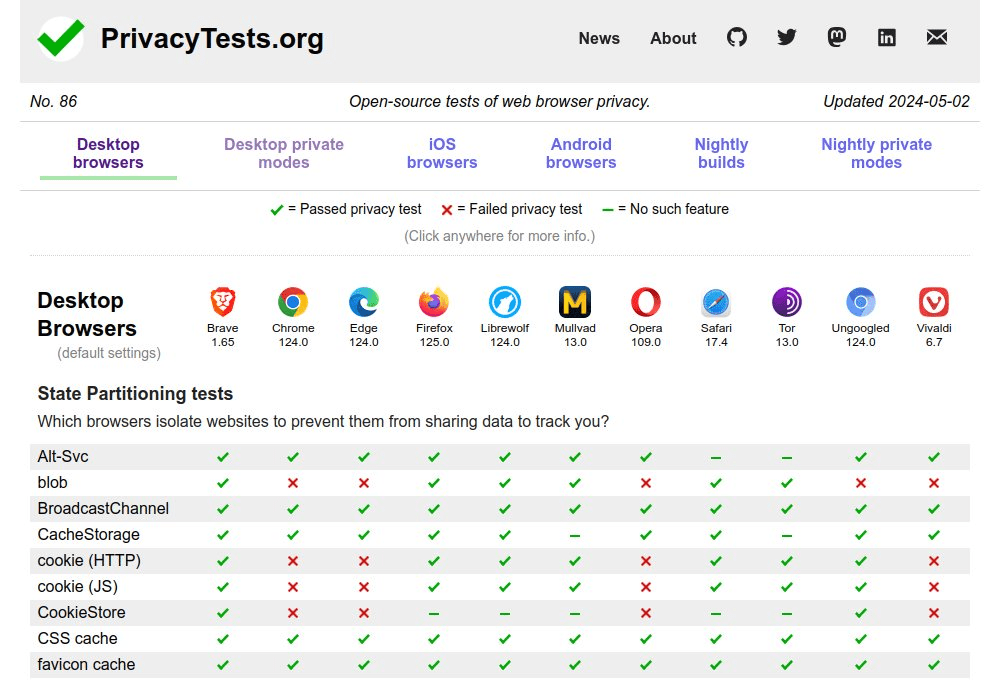Viewport: 1000px width, 680px height.
Task: Click the Vivaldi browser icon
Action: point(933,302)
